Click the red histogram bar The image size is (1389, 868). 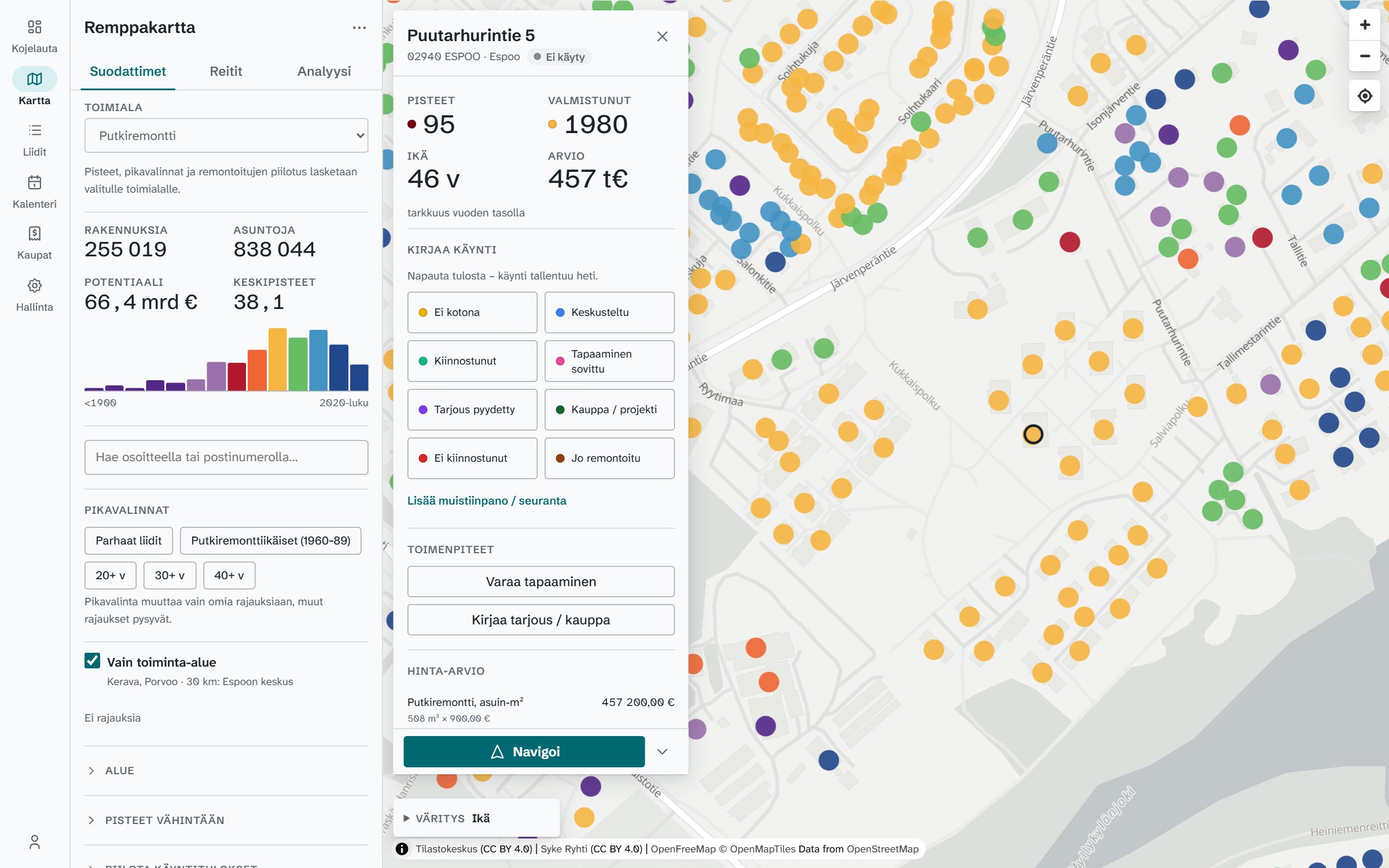237,377
